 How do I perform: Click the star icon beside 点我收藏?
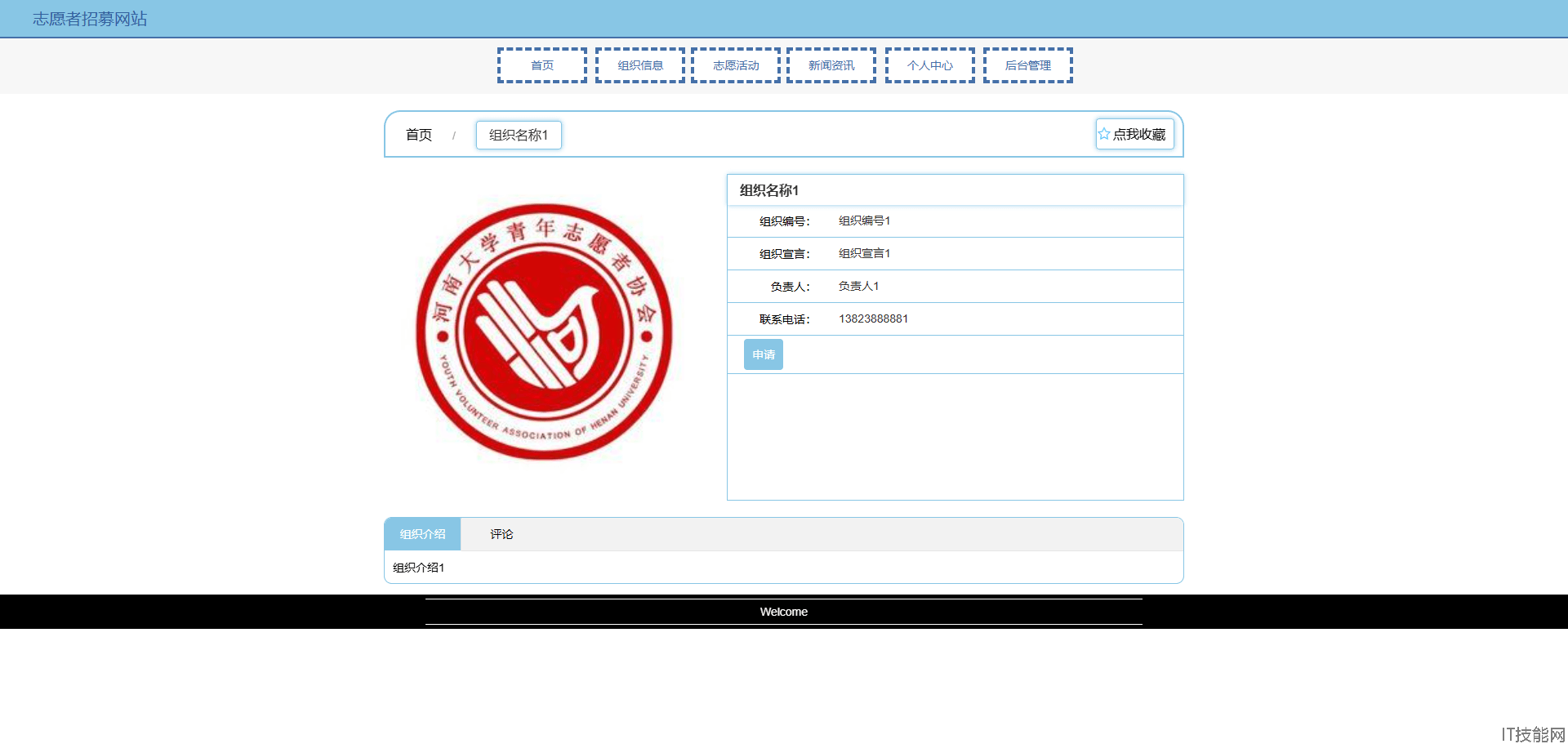point(1104,134)
